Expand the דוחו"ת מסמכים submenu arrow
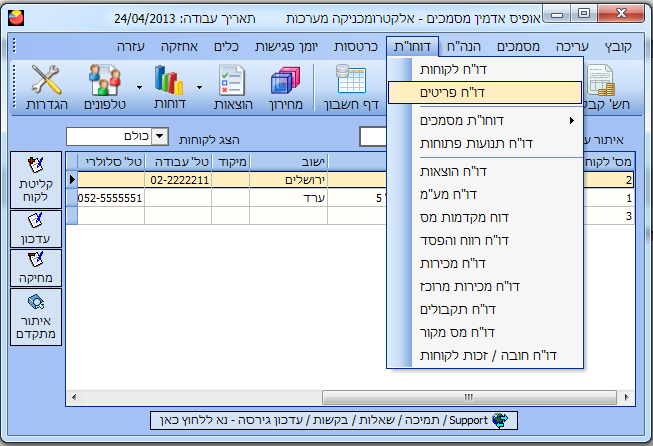The width and height of the screenshot is (653, 446). click(x=572, y=120)
